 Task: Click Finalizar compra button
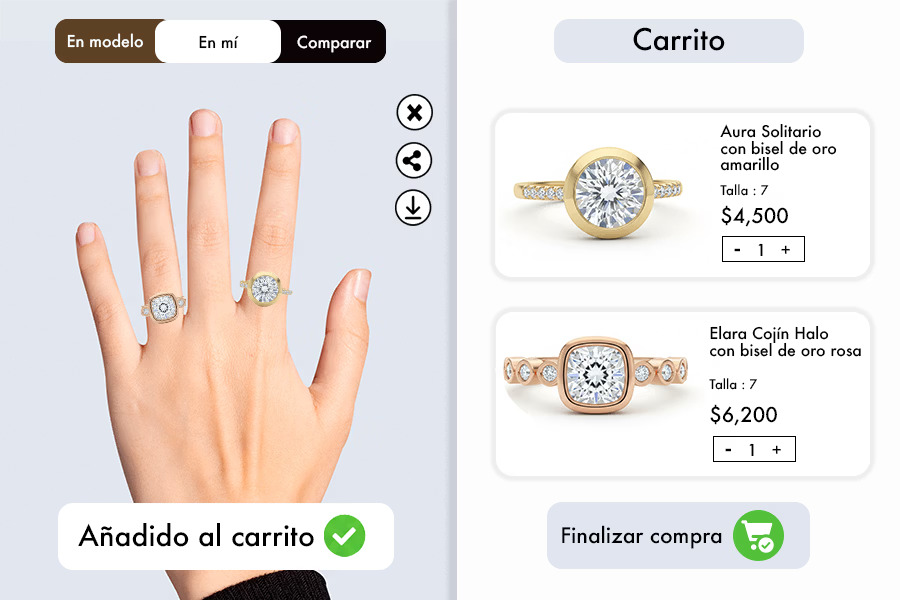point(678,536)
